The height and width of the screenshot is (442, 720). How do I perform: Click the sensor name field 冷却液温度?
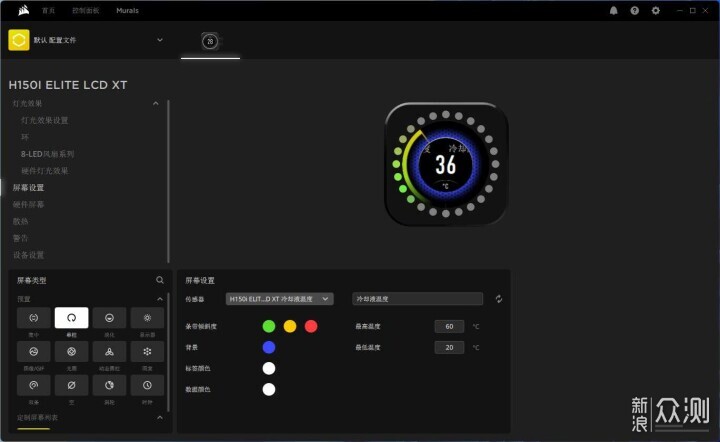(x=417, y=299)
